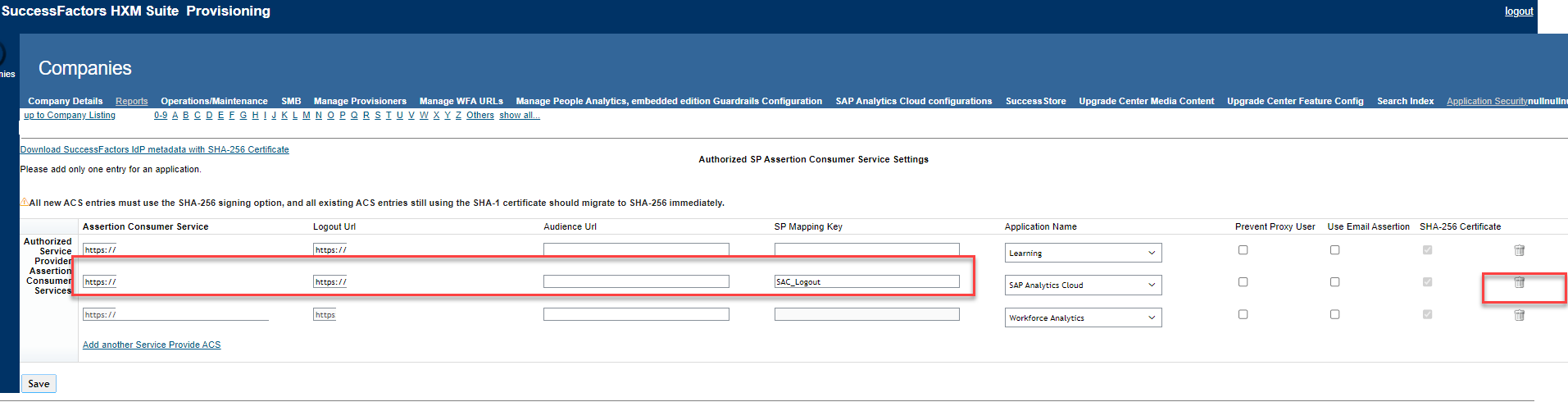
Task: Open the SuccessStore menu
Action: [1036, 101]
